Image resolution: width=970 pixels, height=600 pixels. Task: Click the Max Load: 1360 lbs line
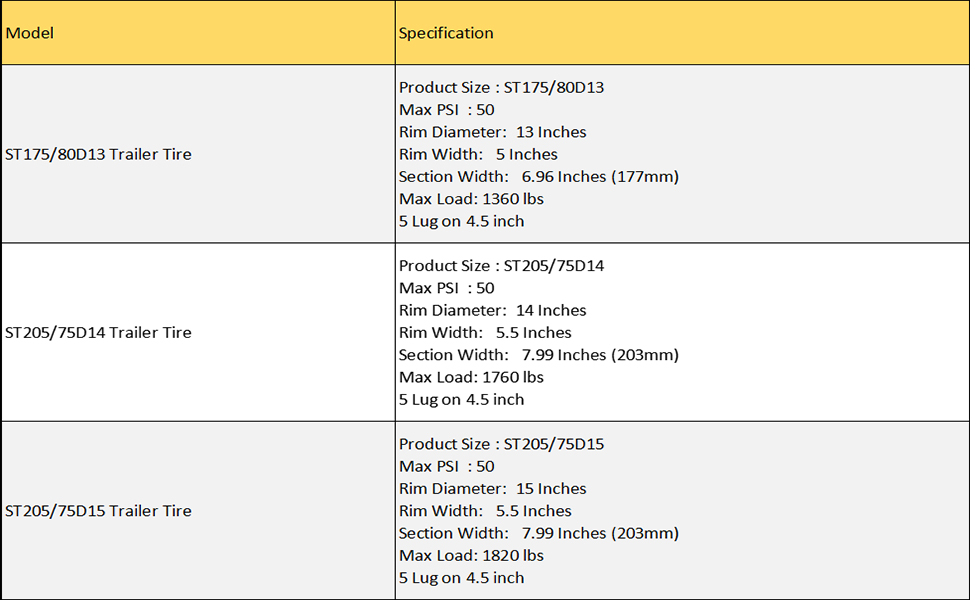coord(471,199)
